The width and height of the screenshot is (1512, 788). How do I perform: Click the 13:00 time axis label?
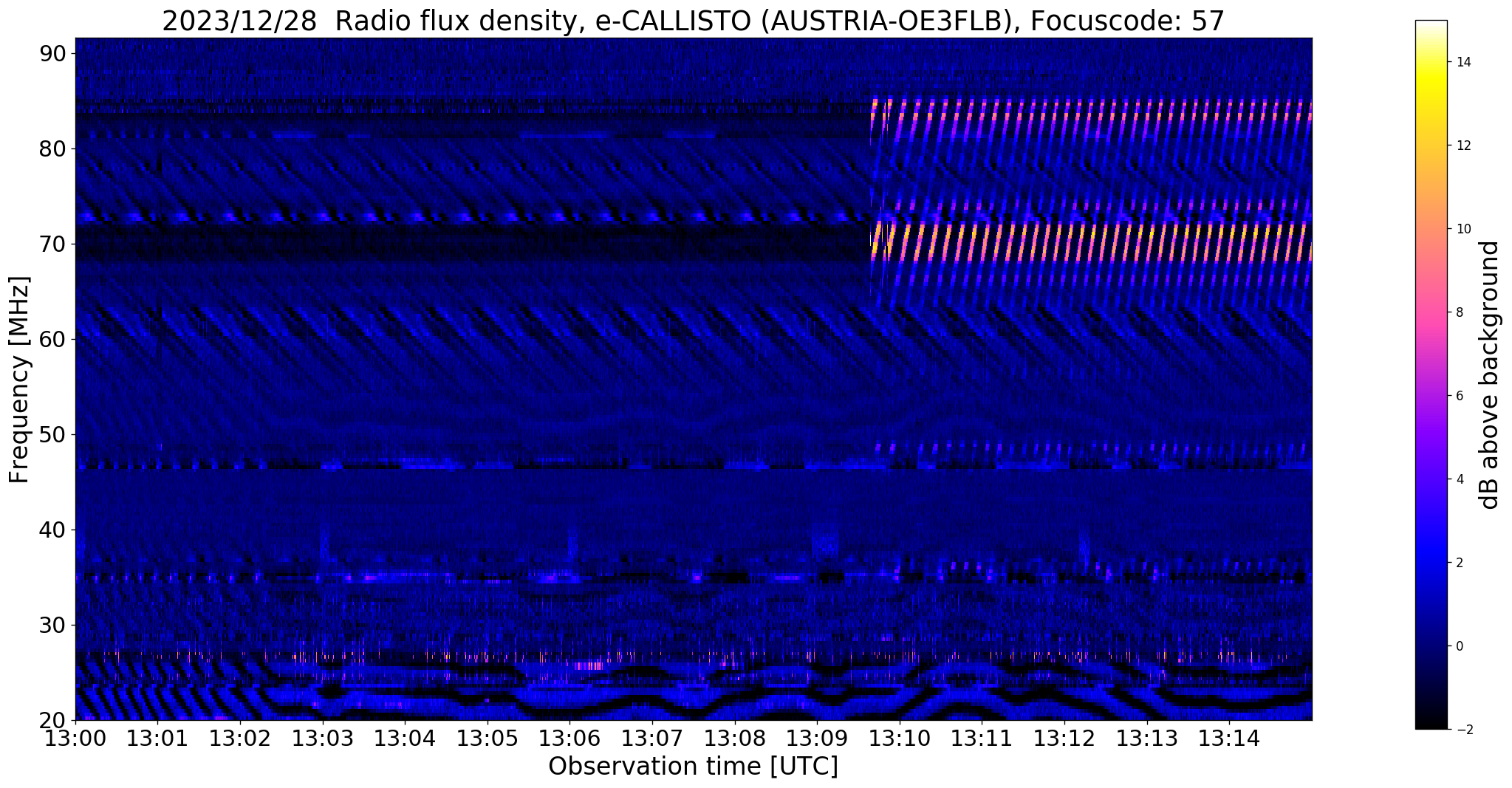pyautogui.click(x=75, y=739)
